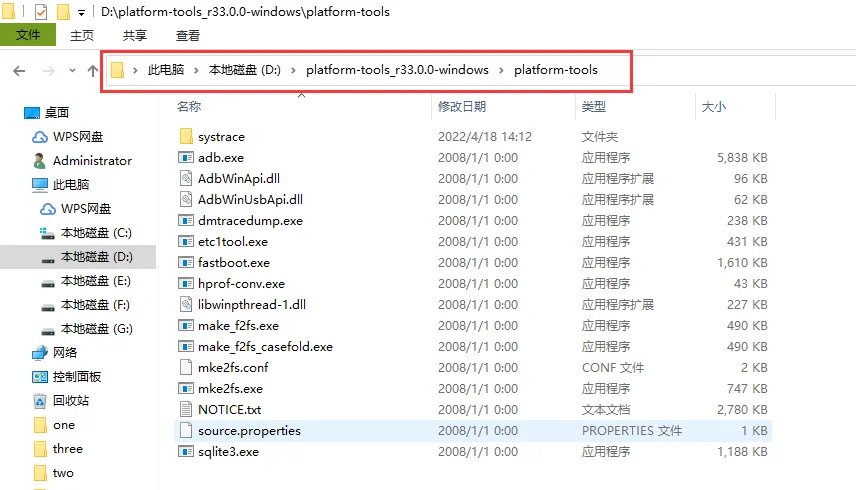This screenshot has height=490, width=856.
Task: Click the Recycle Bin icon in sidebar
Action: coord(40,401)
